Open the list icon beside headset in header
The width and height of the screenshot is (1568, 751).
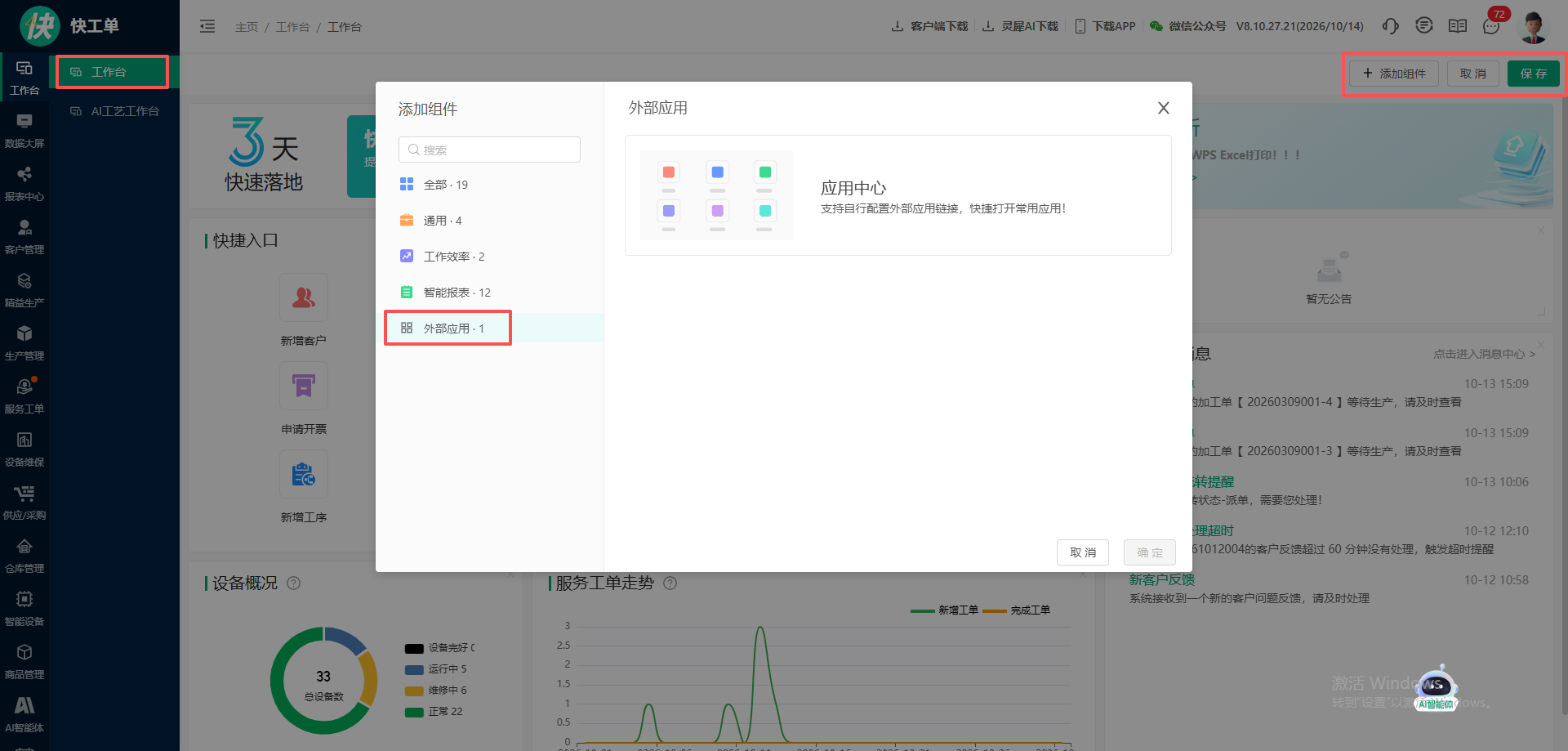(1424, 26)
